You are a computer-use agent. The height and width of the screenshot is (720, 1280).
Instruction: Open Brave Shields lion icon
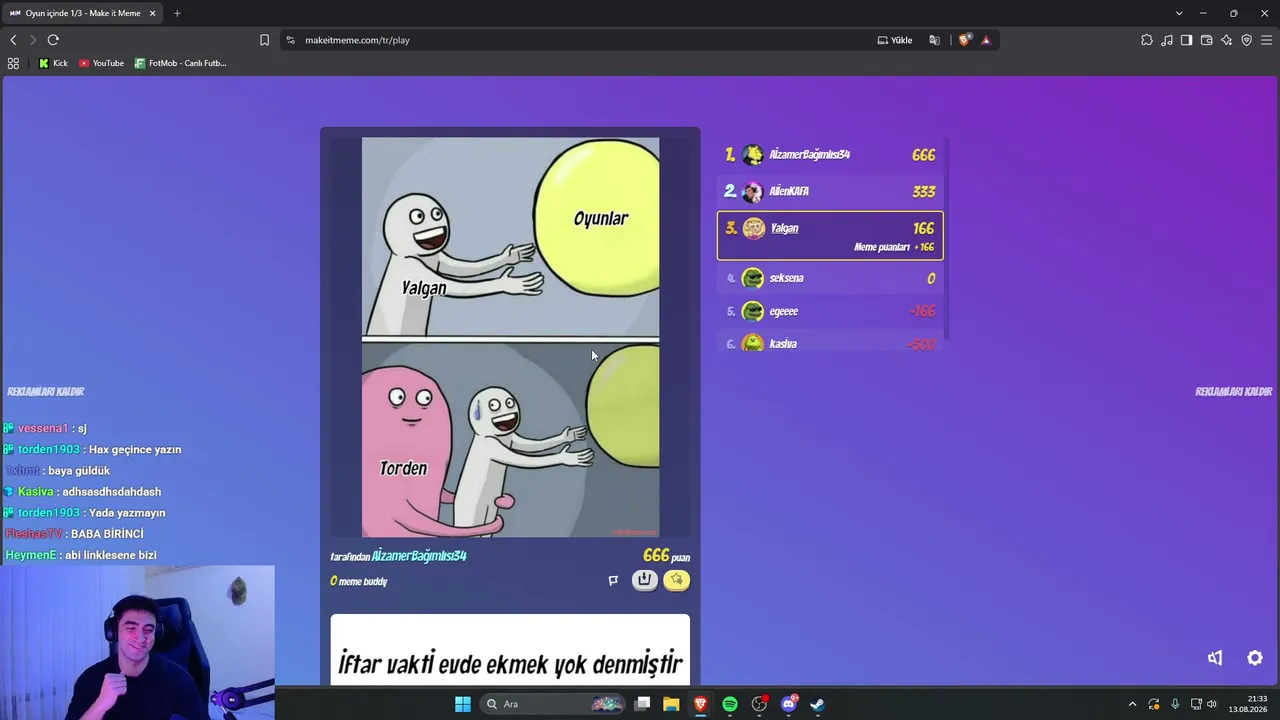coord(964,40)
